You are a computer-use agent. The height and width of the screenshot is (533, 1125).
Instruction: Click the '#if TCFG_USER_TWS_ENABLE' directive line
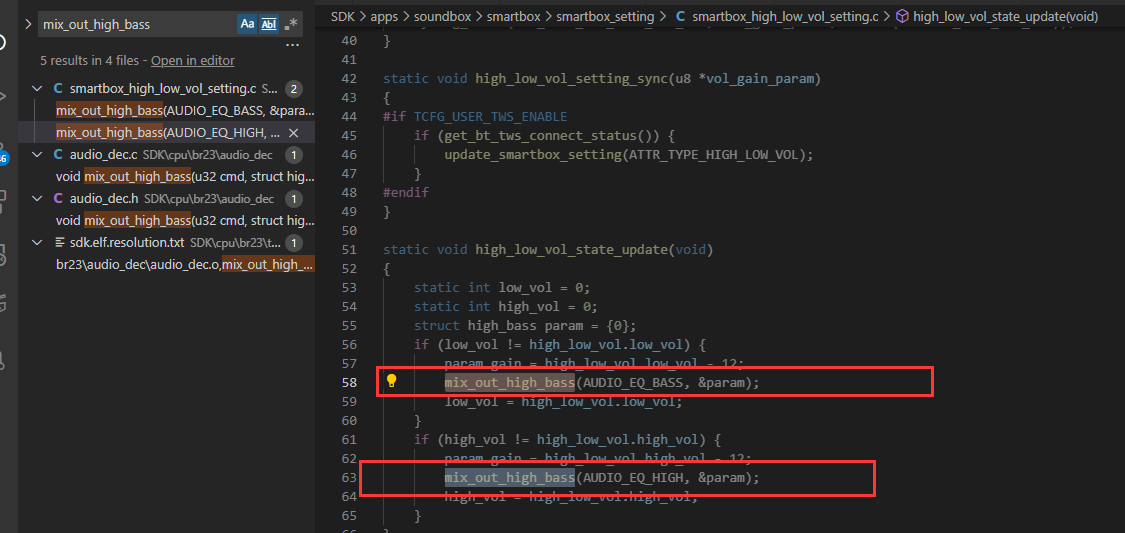click(475, 116)
